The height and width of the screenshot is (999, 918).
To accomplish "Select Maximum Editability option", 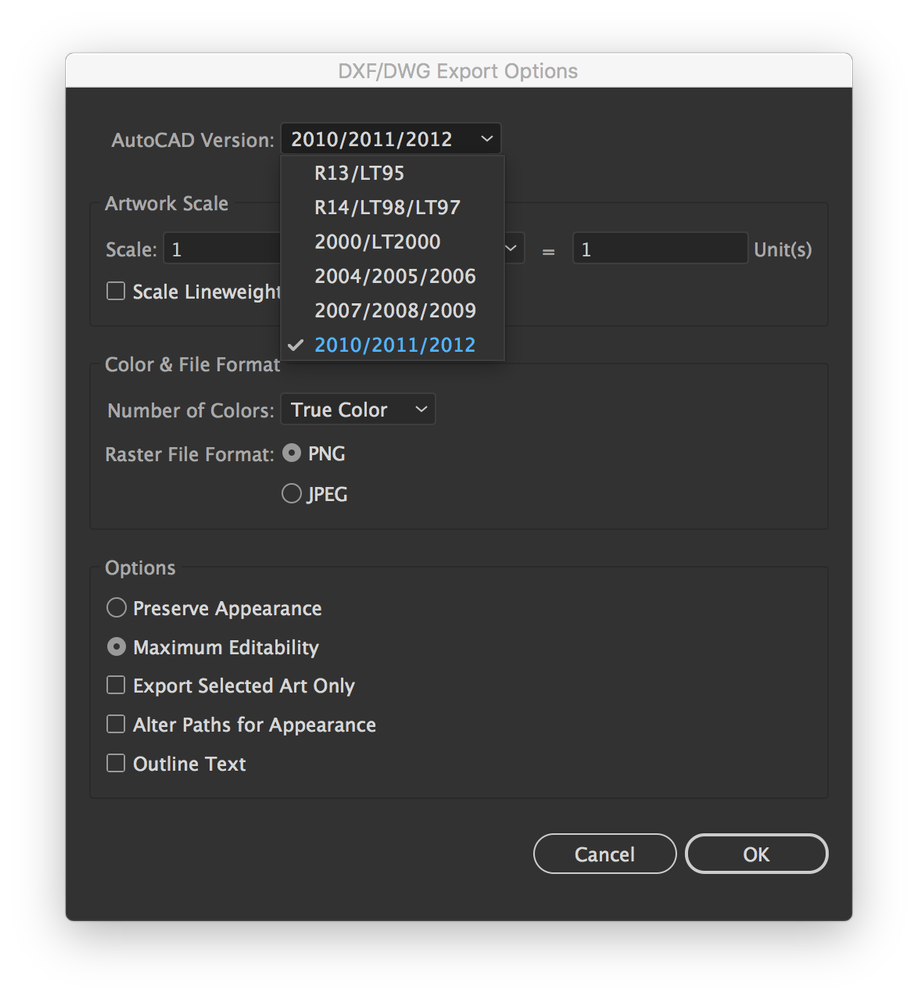I will click(116, 646).
